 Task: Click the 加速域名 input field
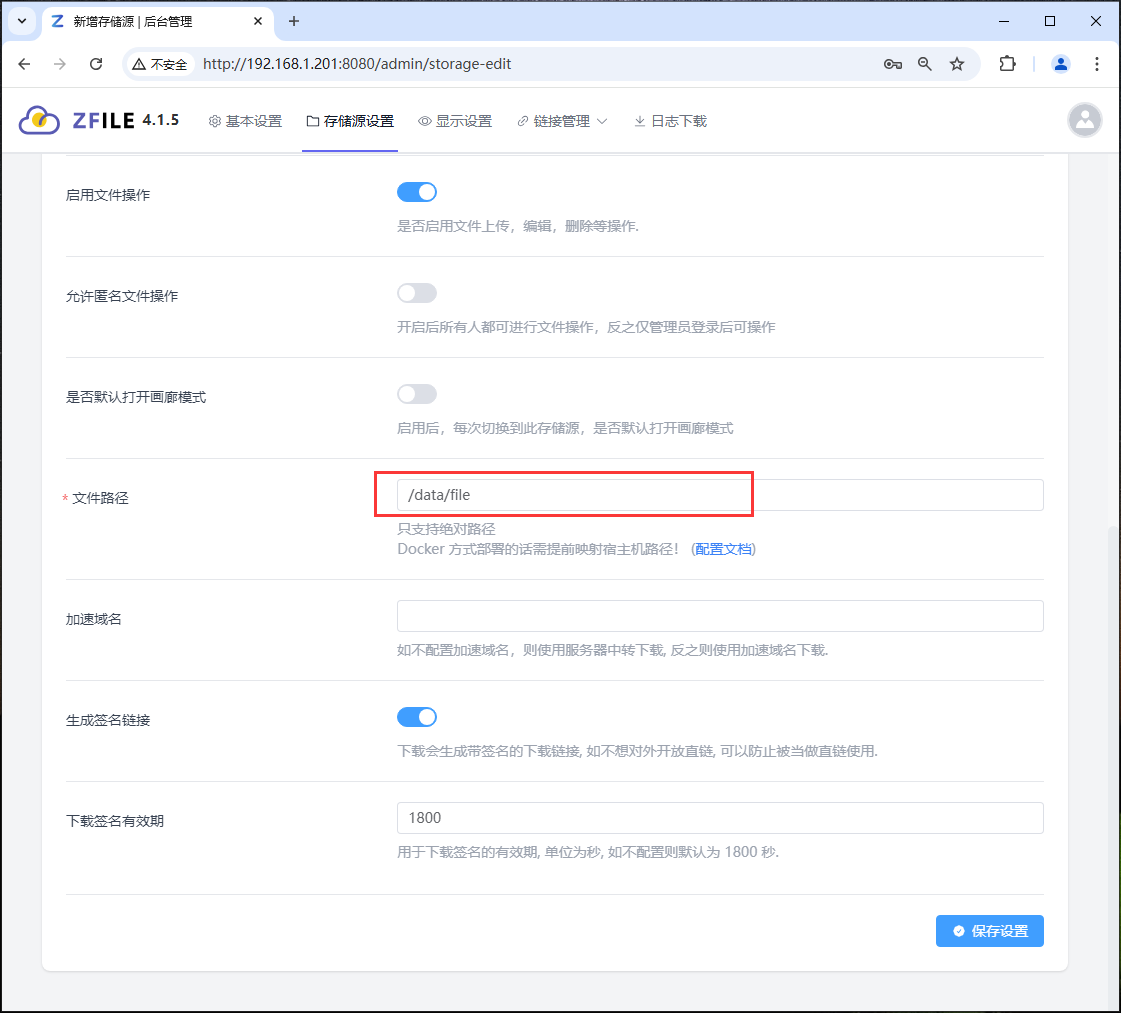[720, 616]
